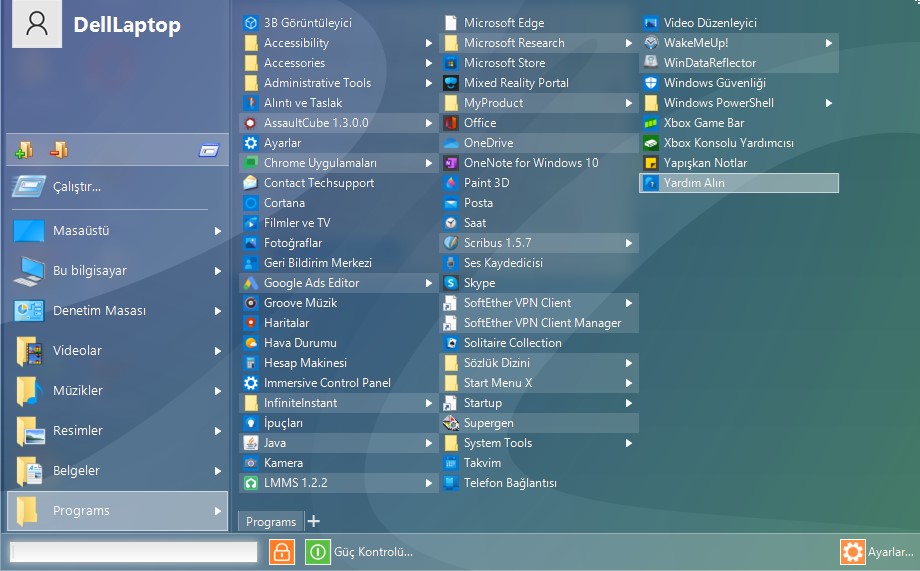920x571 pixels.
Task: Click the remove-item icon with red minus
Action: (x=59, y=150)
